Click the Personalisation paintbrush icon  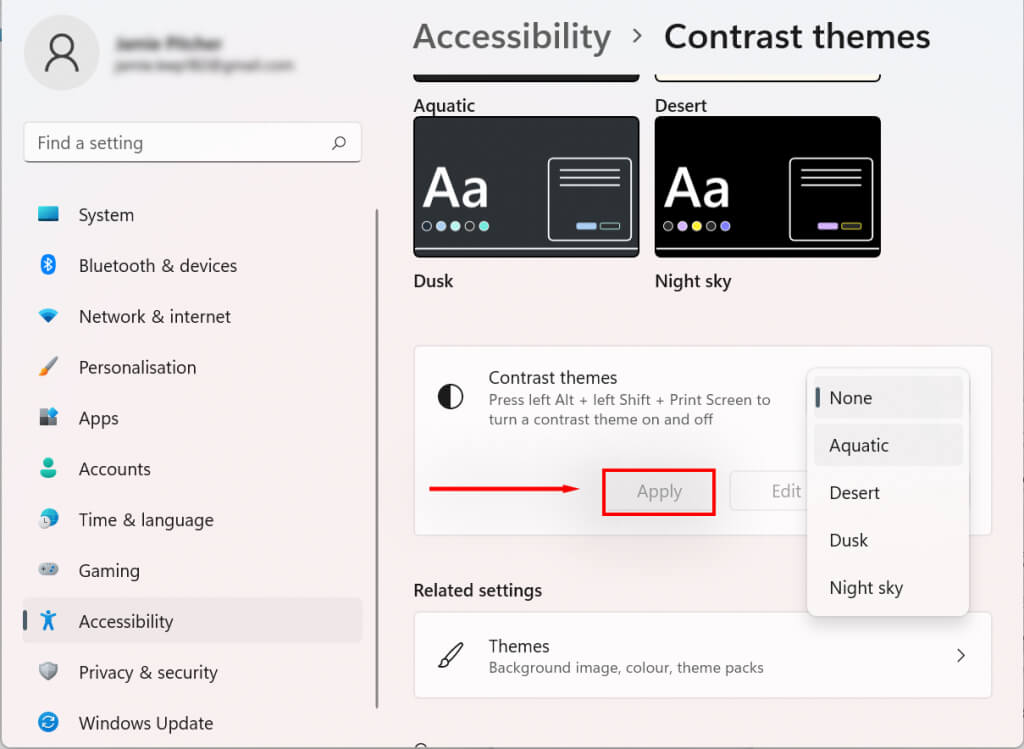48,367
